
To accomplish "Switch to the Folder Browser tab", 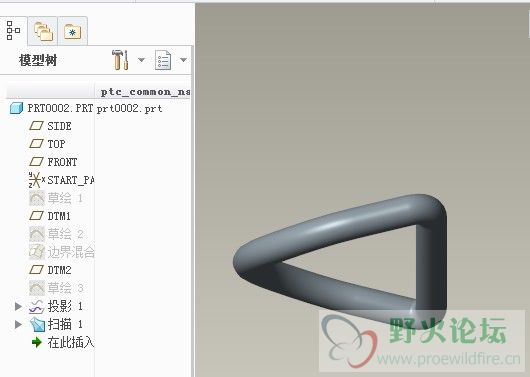I will tap(43, 31).
